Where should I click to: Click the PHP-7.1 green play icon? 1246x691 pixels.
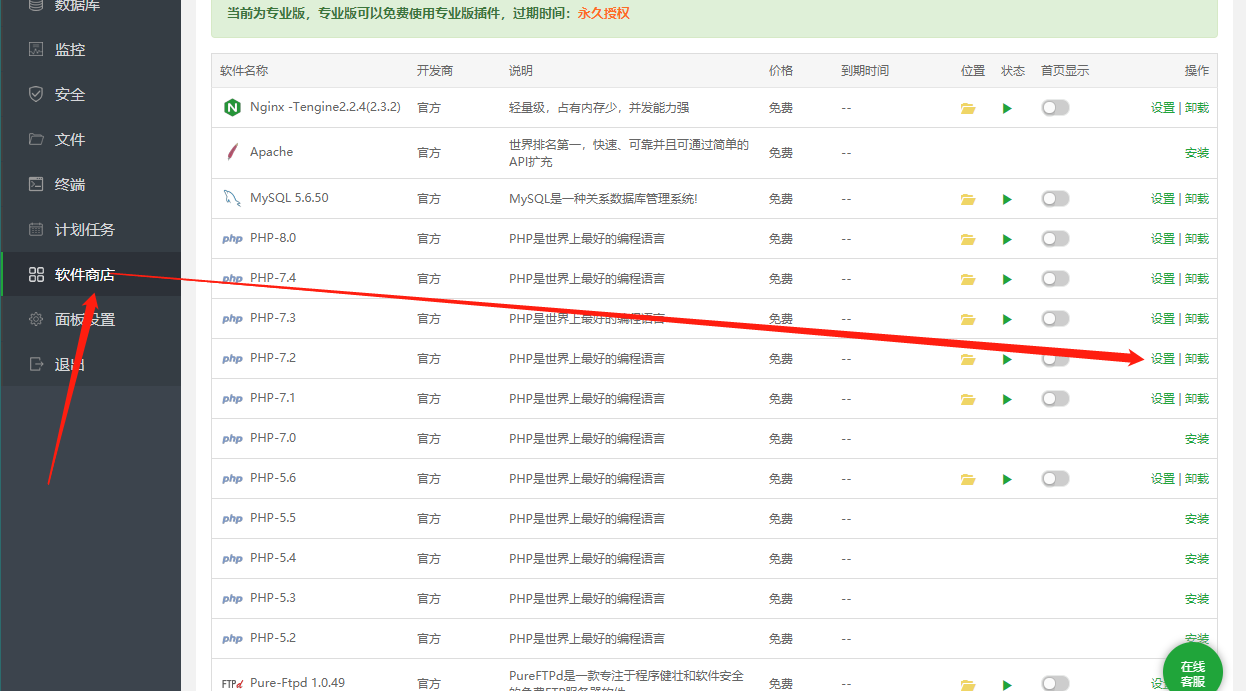1007,399
